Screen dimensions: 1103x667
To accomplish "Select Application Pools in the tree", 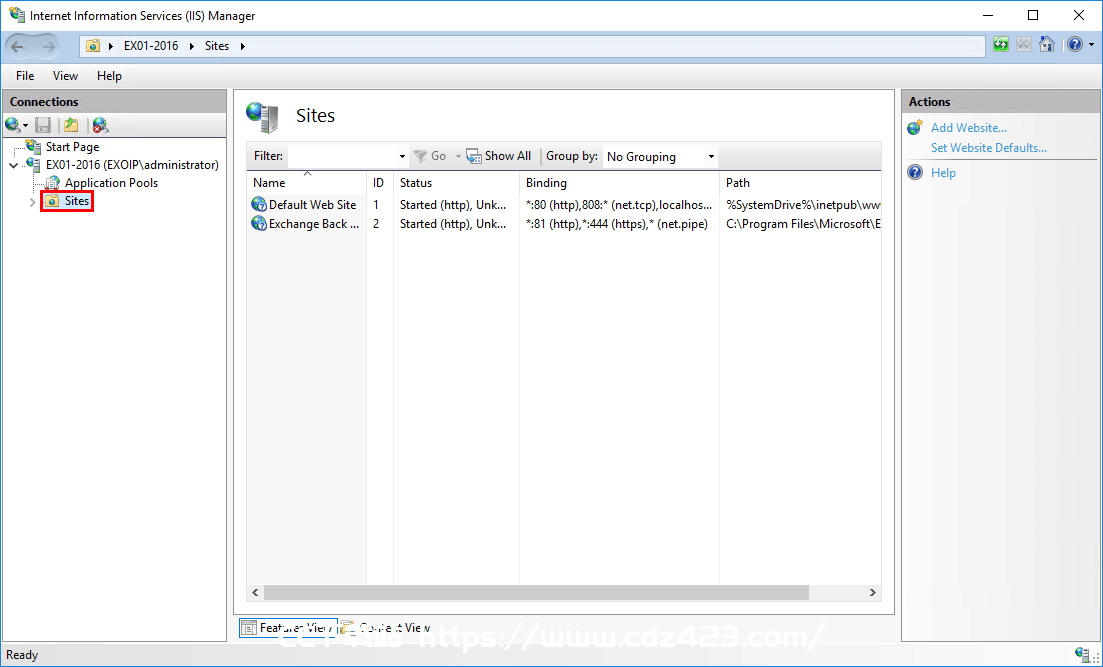I will click(111, 183).
